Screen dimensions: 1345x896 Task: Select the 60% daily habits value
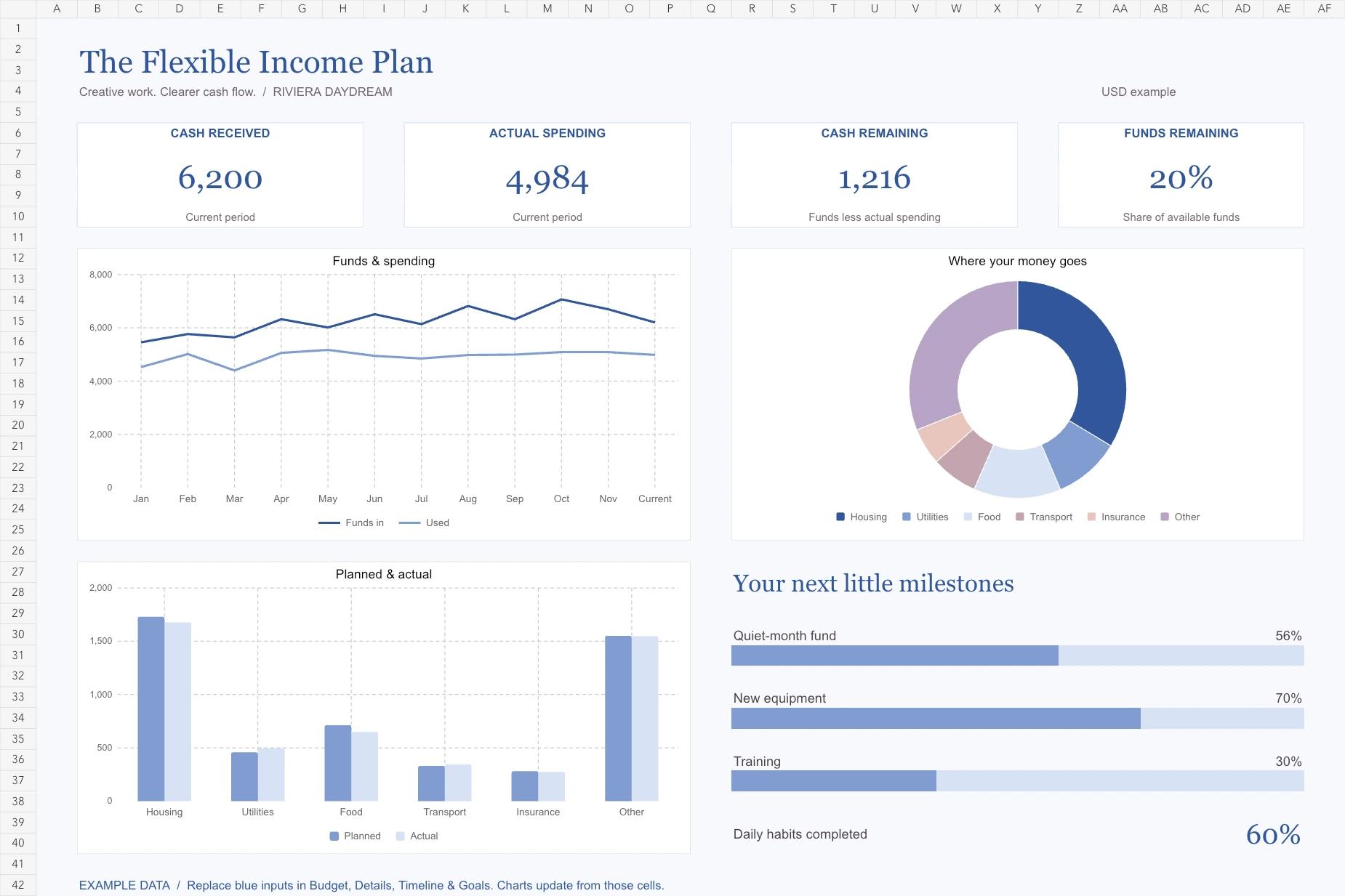pos(1273,834)
